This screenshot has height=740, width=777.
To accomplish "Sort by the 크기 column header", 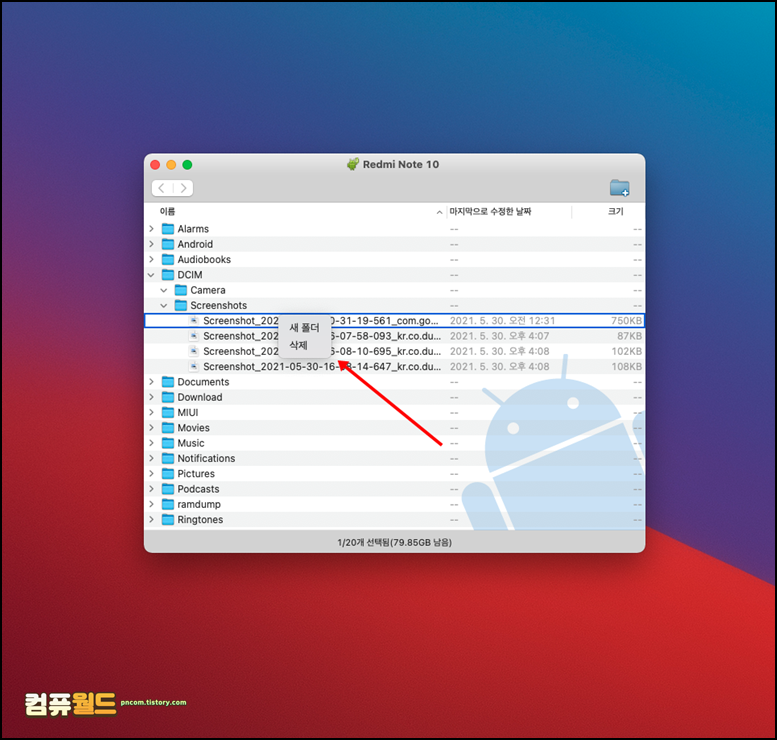I will coord(616,212).
